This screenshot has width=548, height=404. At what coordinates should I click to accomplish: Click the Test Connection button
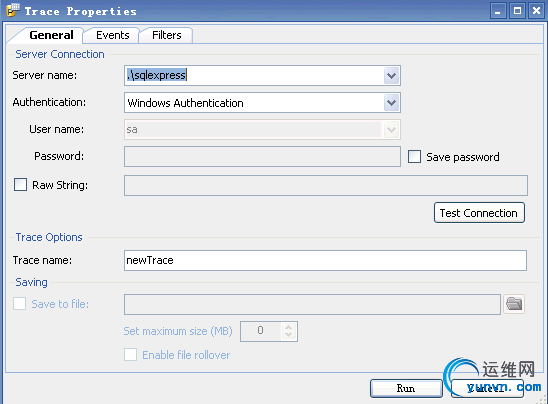[479, 212]
